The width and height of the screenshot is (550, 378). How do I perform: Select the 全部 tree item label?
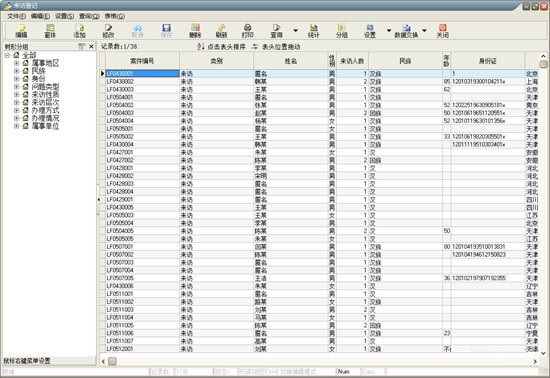[29, 55]
